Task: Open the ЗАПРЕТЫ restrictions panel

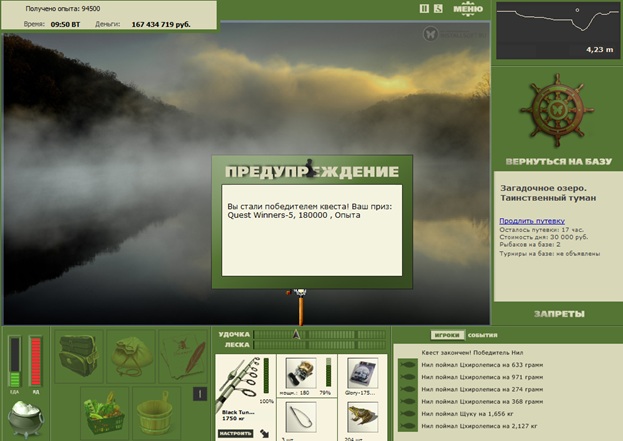Action: coord(559,314)
